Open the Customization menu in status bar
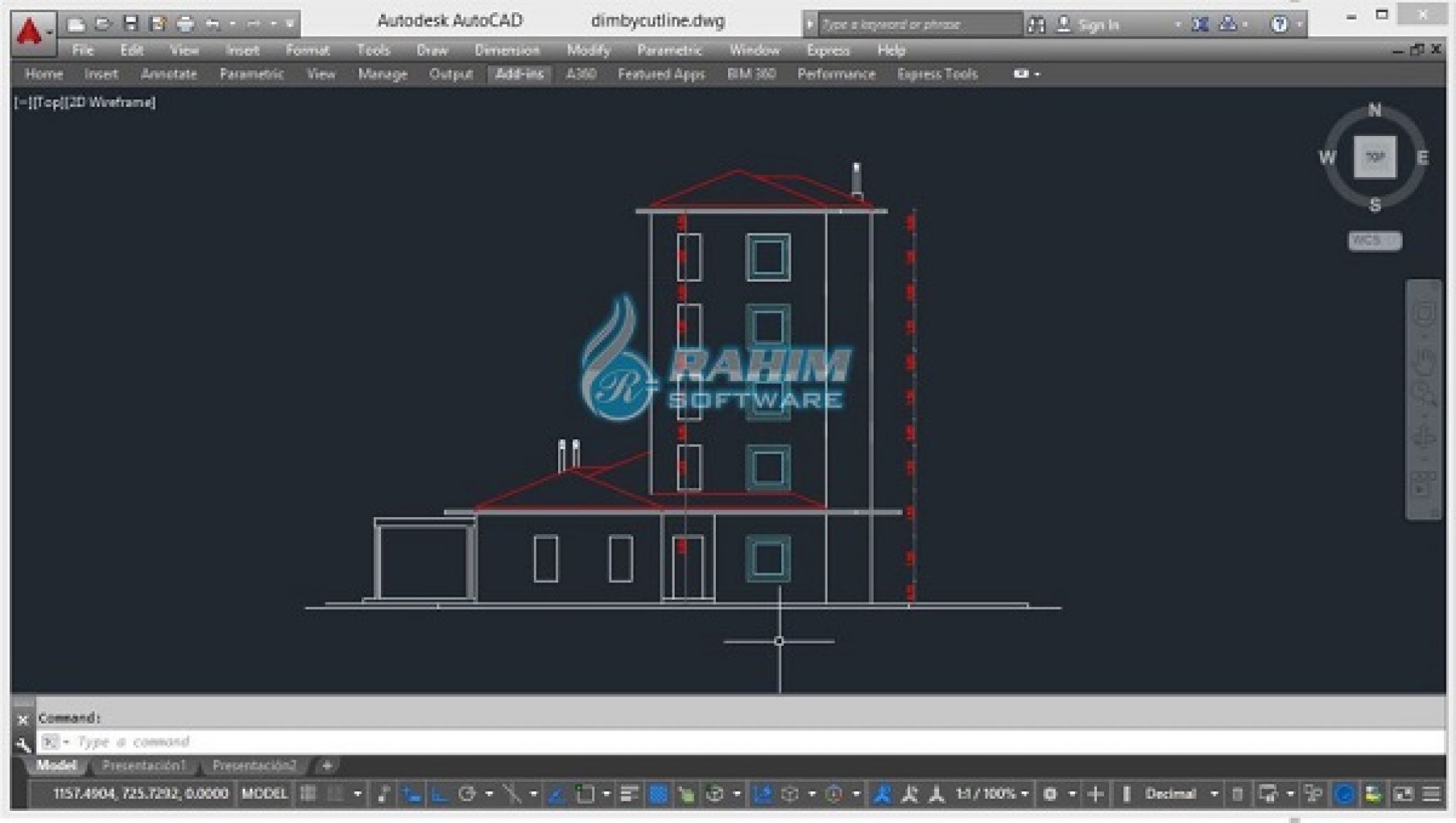 point(1432,794)
